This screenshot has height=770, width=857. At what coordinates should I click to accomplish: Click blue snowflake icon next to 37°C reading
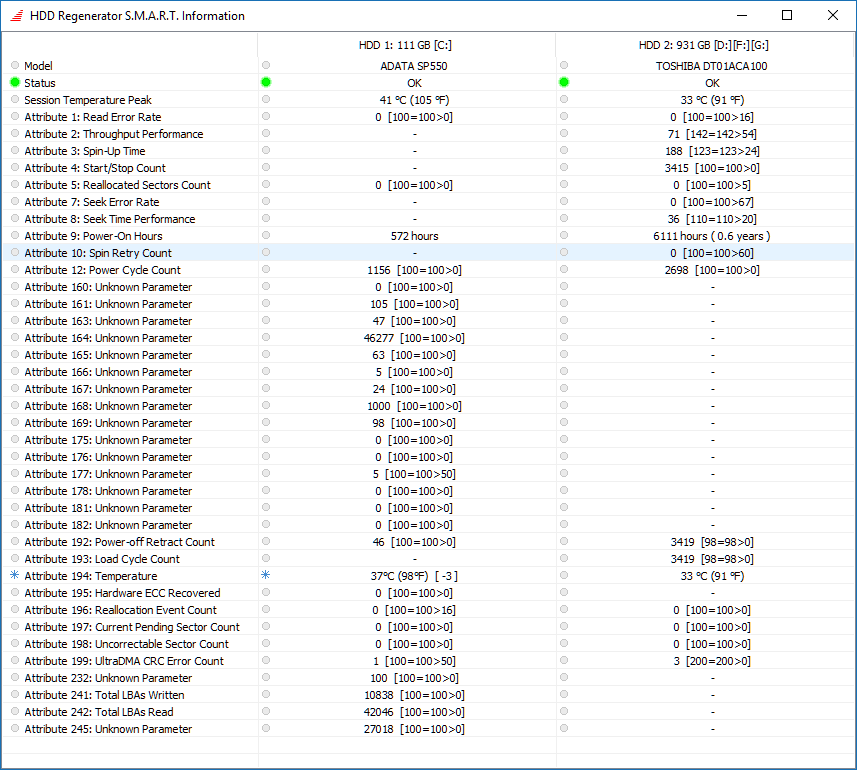pyautogui.click(x=266, y=575)
